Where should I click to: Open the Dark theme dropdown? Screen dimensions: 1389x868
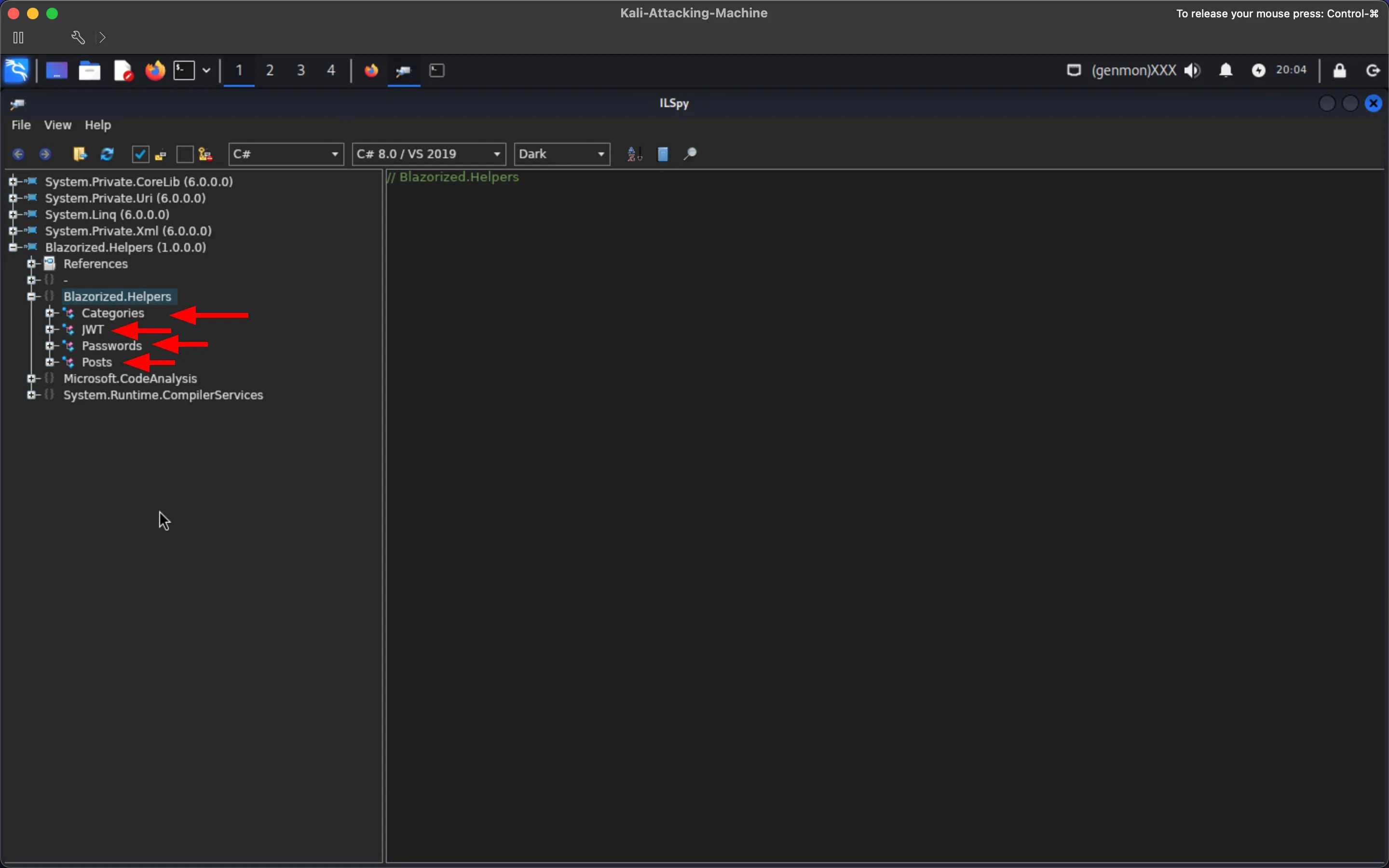tap(562, 154)
